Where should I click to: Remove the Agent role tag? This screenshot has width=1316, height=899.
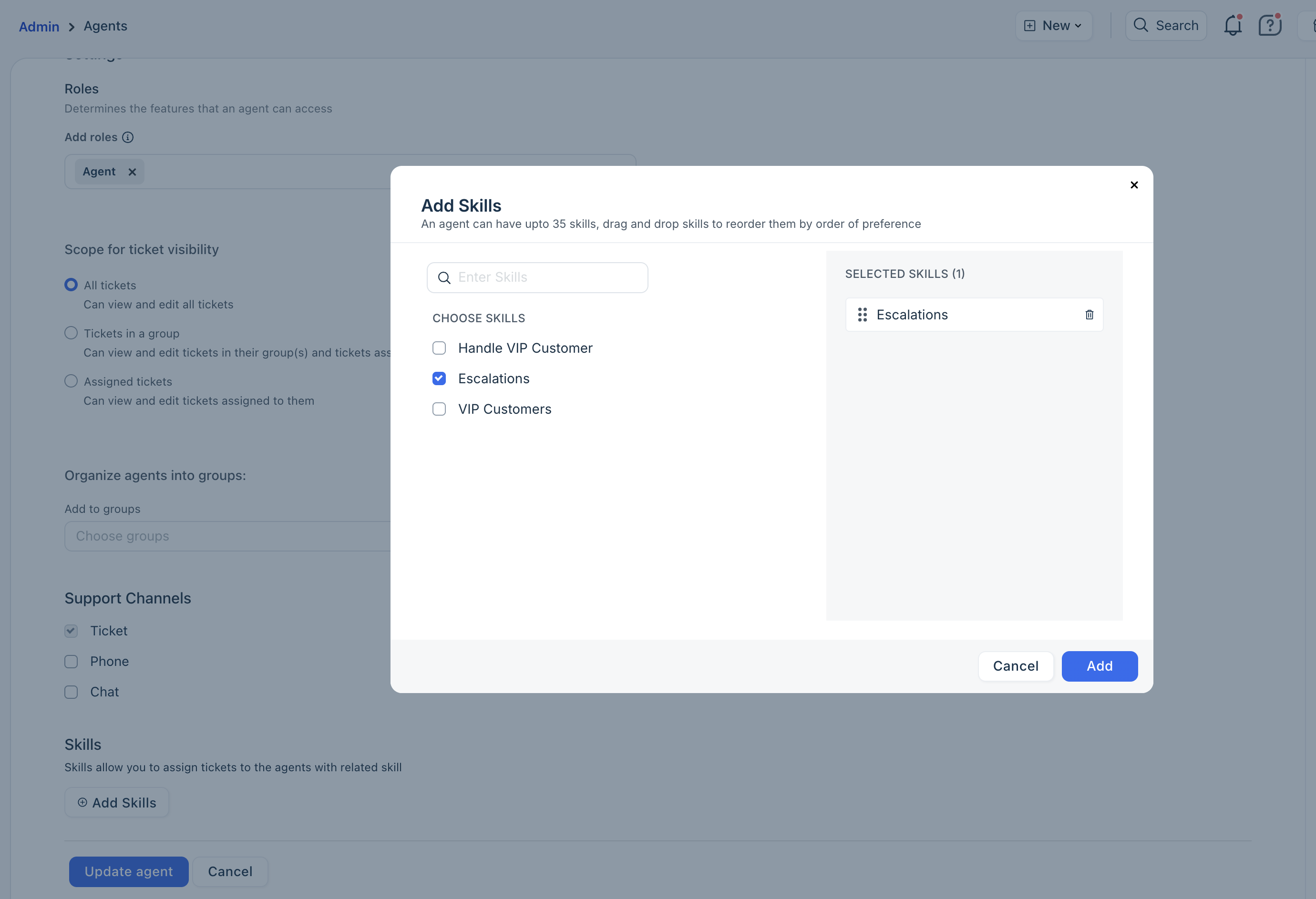pyautogui.click(x=132, y=172)
